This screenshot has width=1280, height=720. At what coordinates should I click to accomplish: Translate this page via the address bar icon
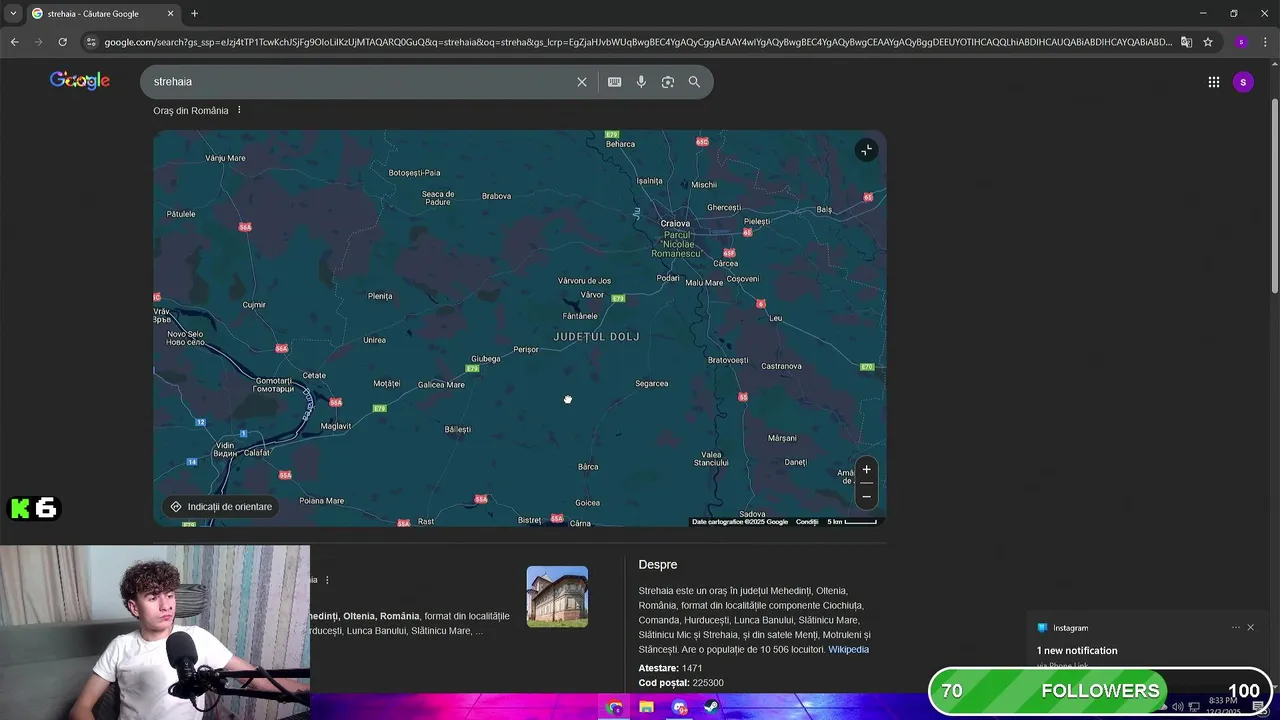[1186, 42]
